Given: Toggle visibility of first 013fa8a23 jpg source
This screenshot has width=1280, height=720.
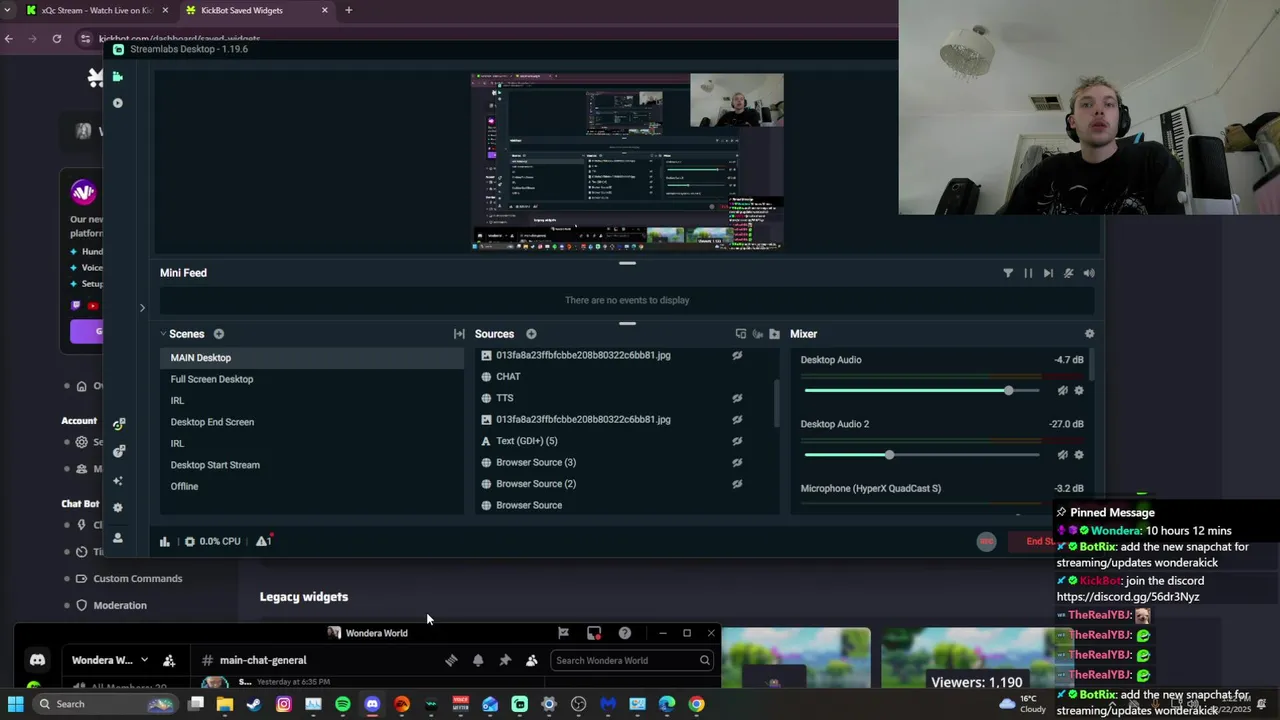Looking at the screenshot, I should (x=737, y=355).
